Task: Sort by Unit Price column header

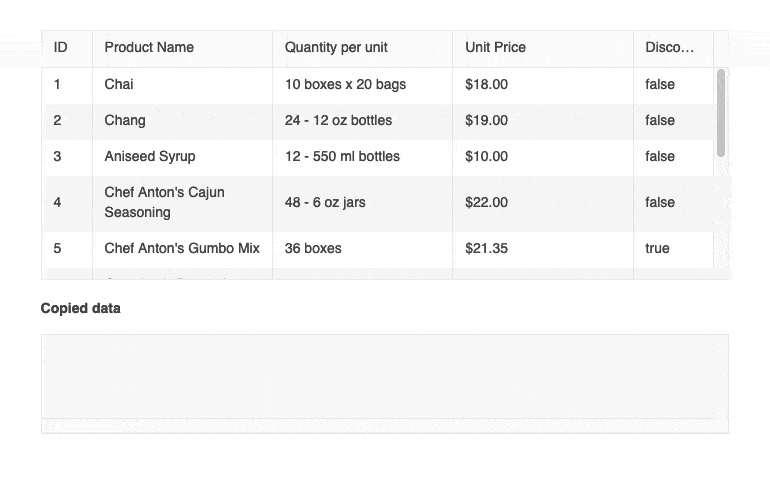Action: pyautogui.click(x=495, y=47)
